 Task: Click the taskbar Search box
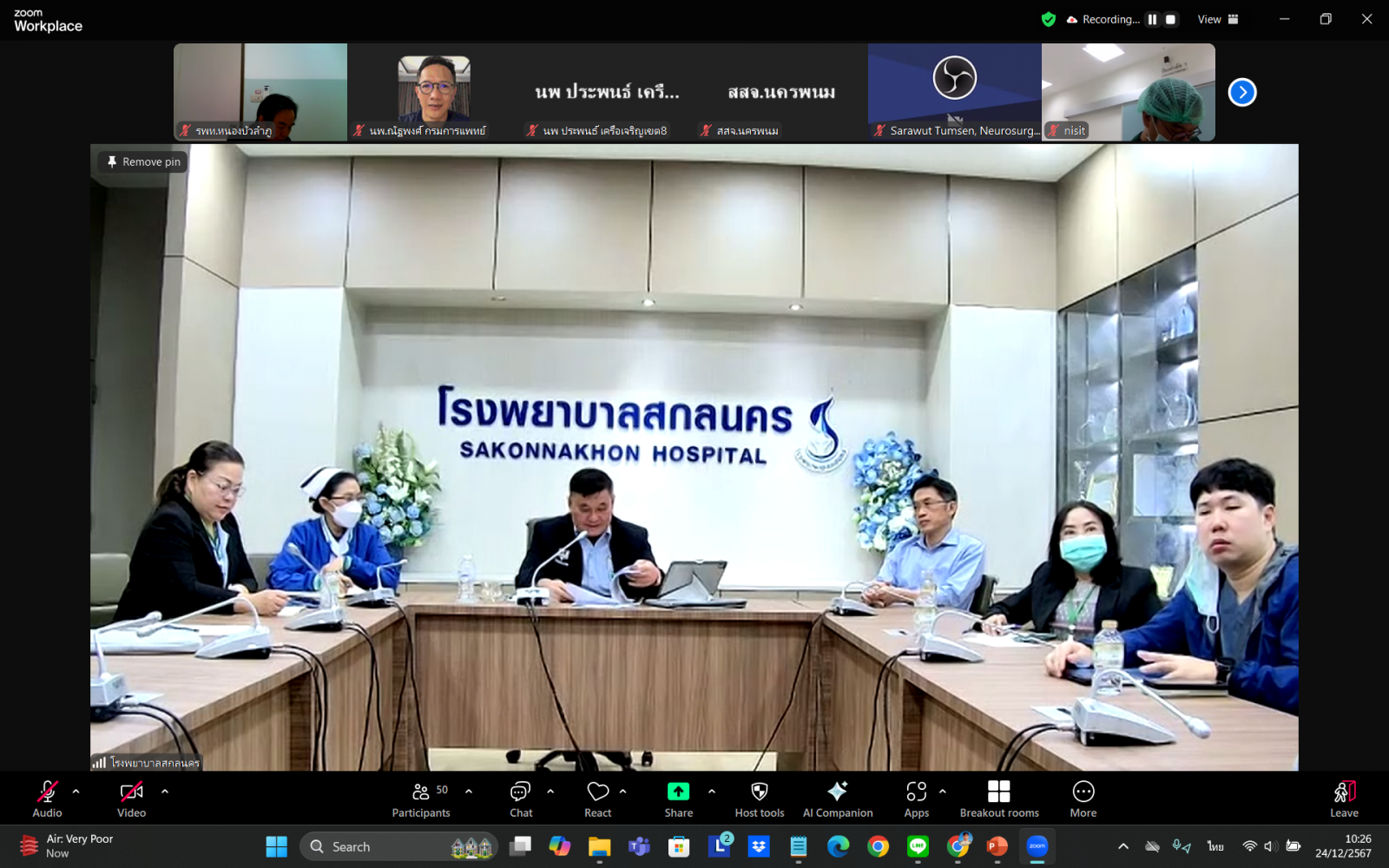pyautogui.click(x=399, y=846)
